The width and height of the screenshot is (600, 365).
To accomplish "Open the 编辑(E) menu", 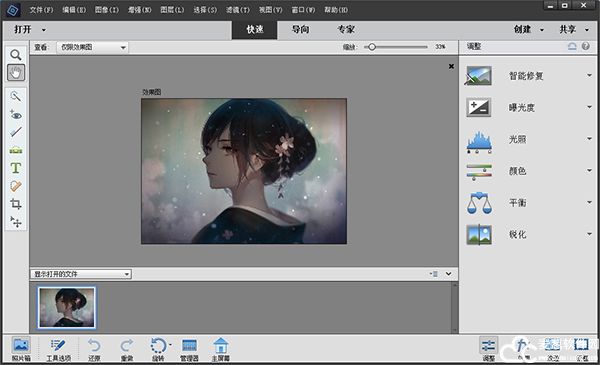I will tap(74, 10).
